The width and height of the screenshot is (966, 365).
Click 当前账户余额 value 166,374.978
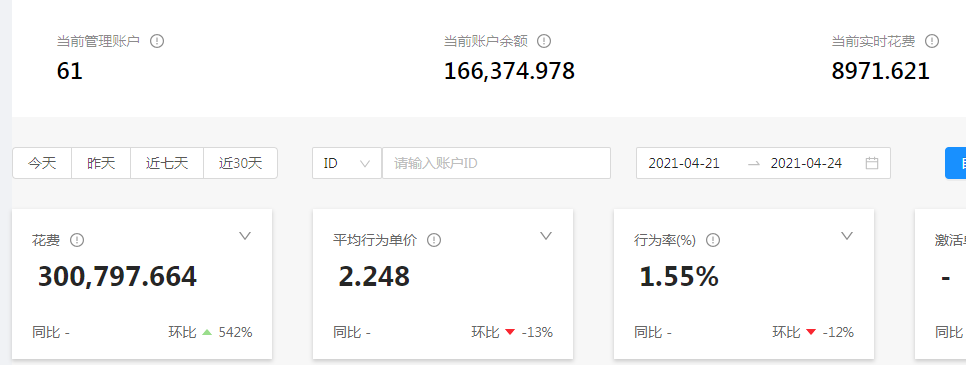509,72
